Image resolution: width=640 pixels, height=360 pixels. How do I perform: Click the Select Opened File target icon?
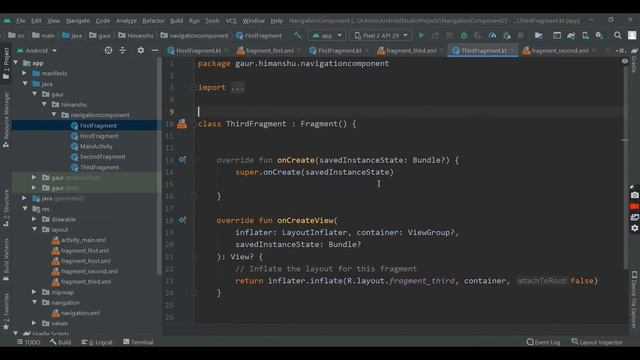[108, 50]
